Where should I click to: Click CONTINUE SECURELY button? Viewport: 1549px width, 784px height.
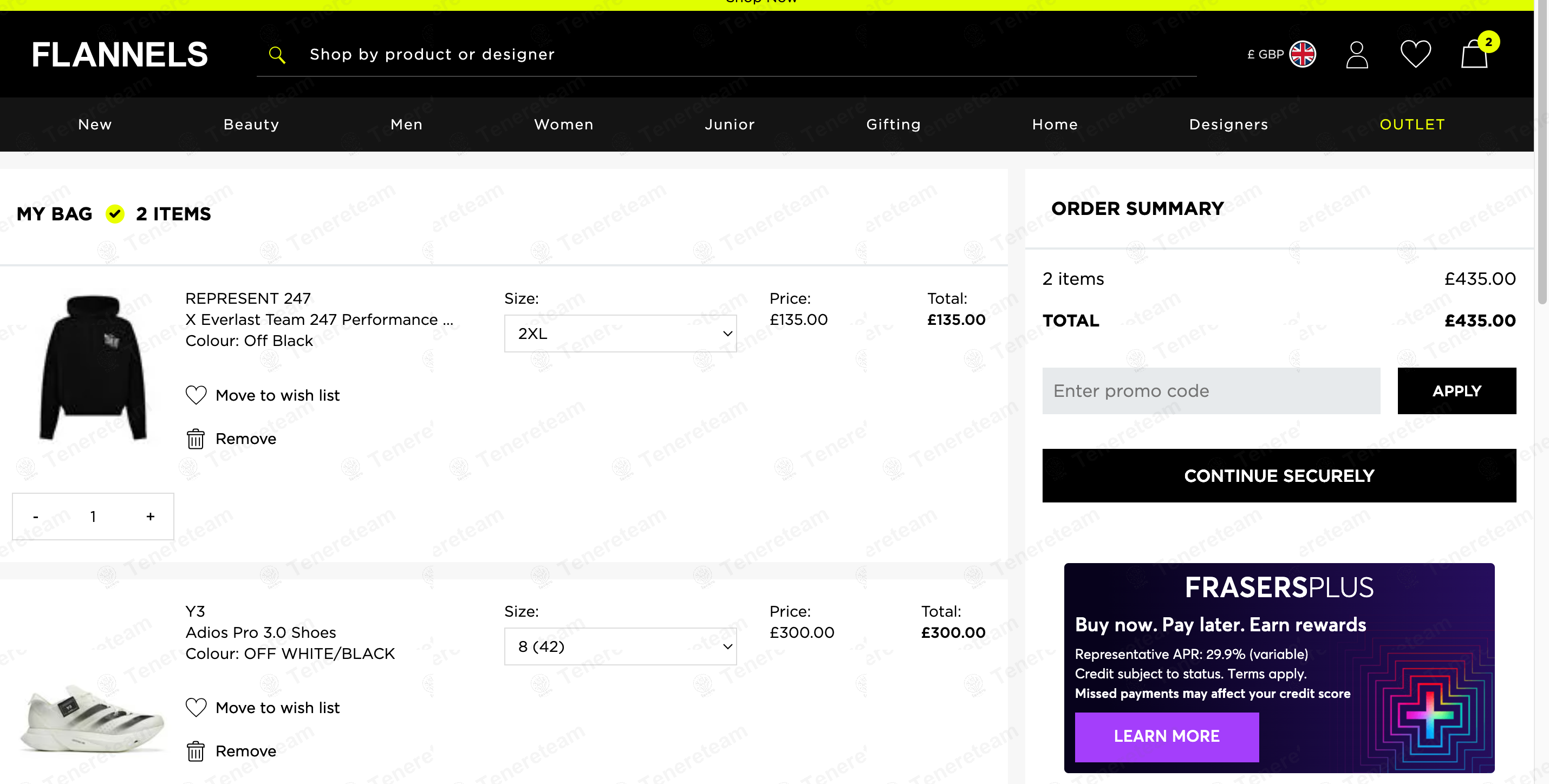(x=1279, y=475)
